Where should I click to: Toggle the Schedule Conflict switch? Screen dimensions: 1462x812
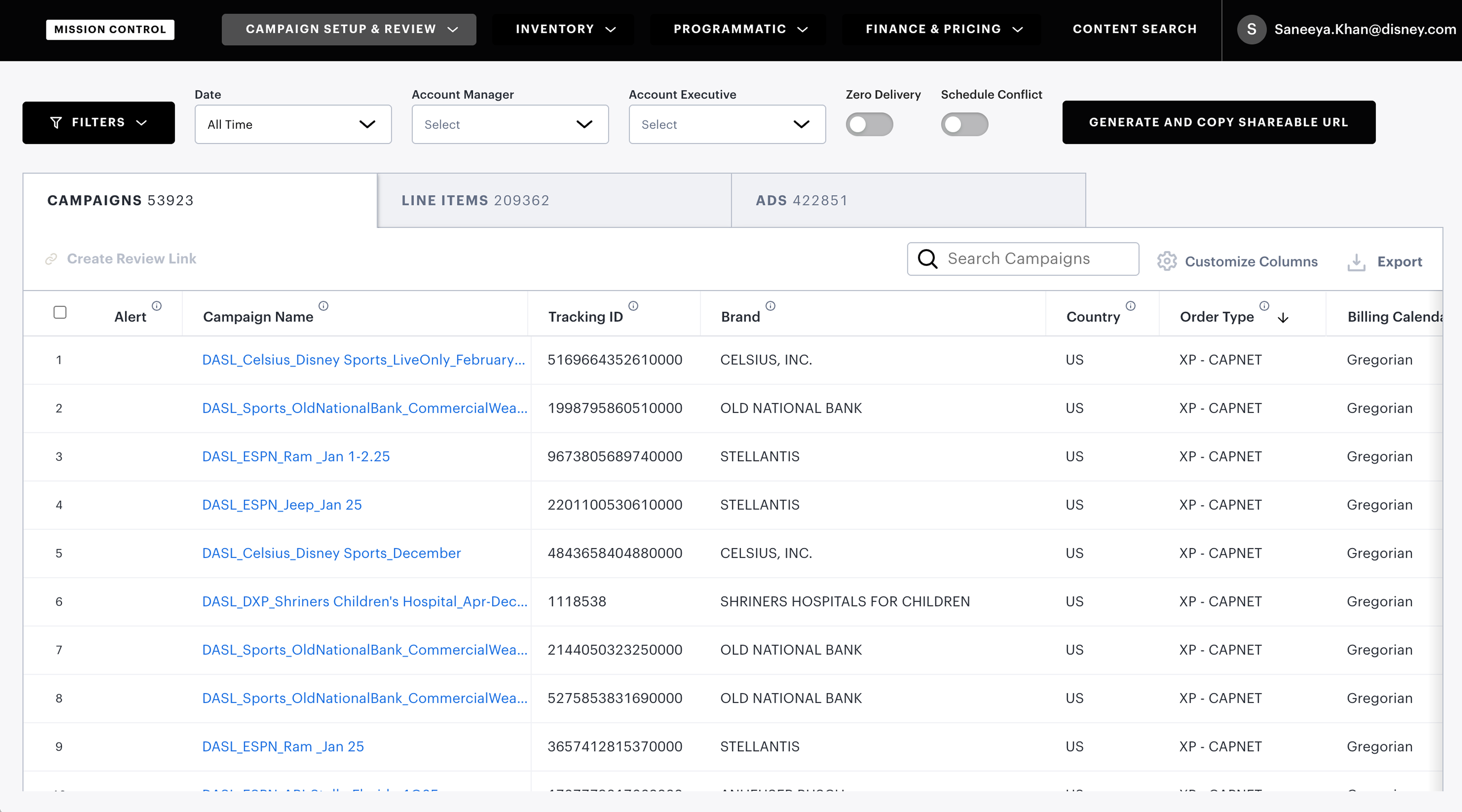point(964,124)
